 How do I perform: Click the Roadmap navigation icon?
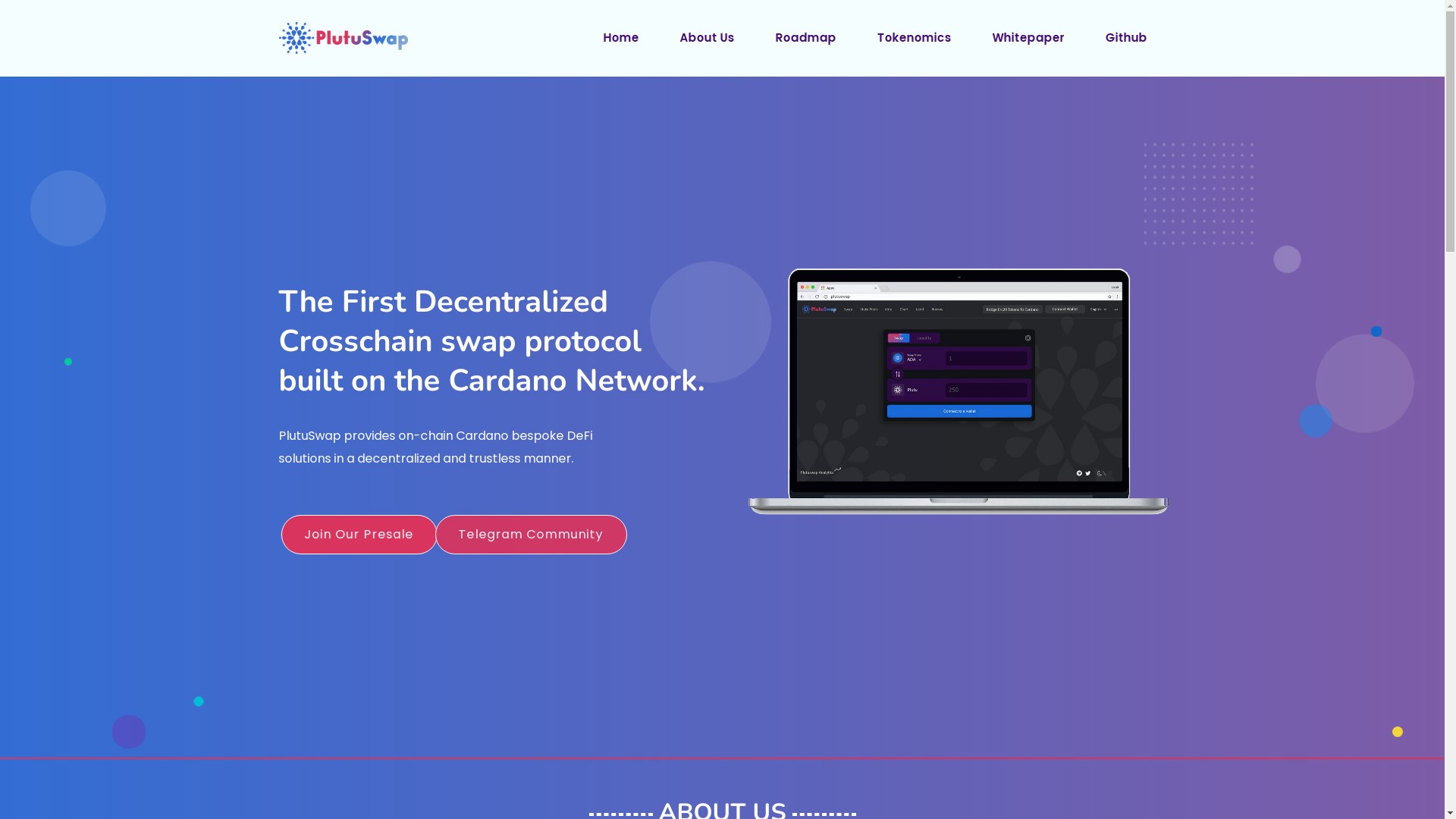805,38
